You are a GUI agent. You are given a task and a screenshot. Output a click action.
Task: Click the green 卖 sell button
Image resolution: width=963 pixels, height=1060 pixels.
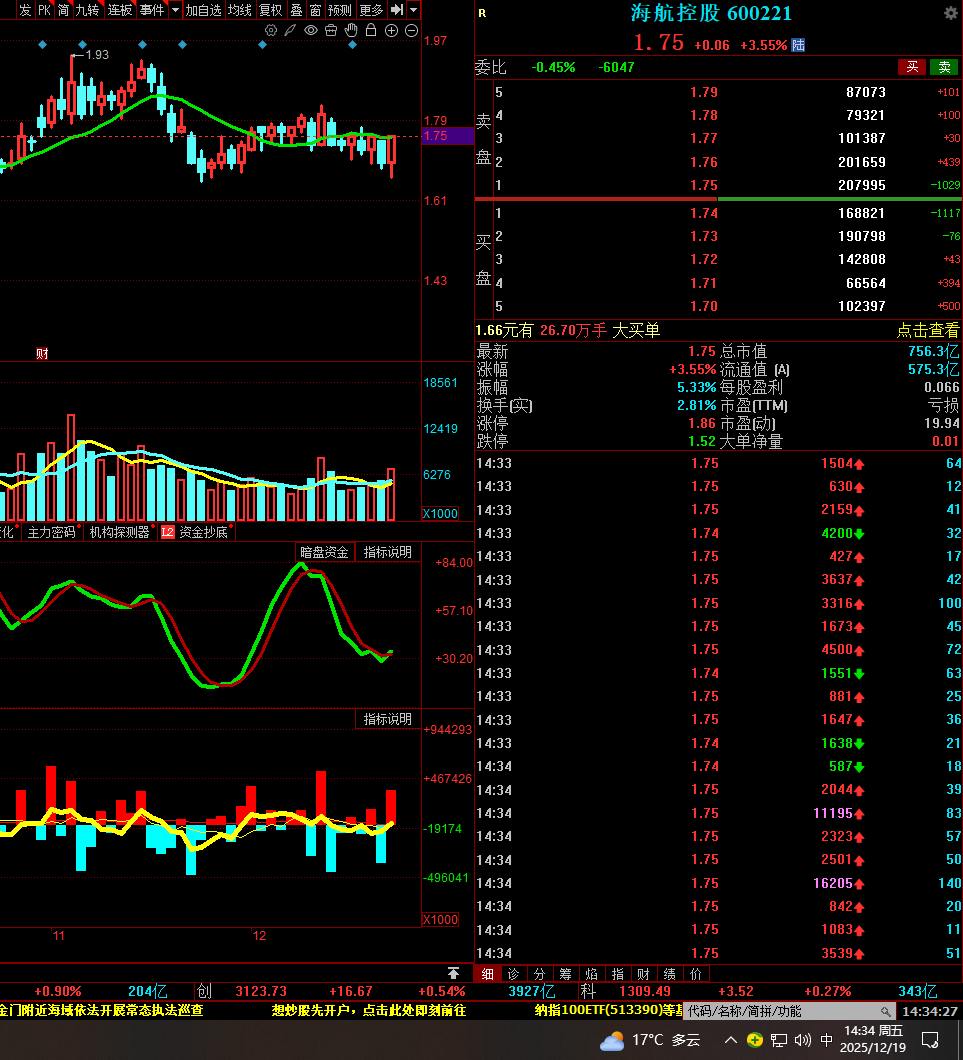coord(944,66)
